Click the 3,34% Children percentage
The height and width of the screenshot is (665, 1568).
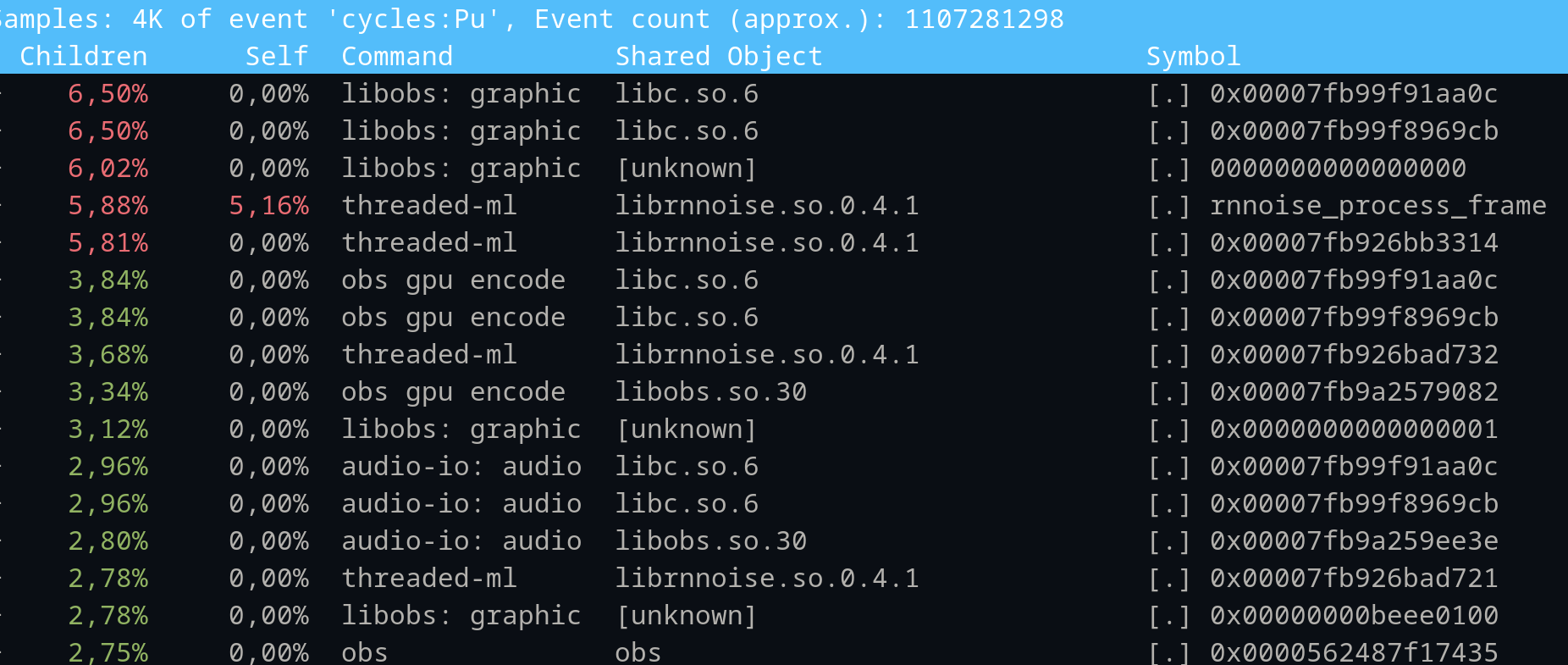pyautogui.click(x=108, y=391)
